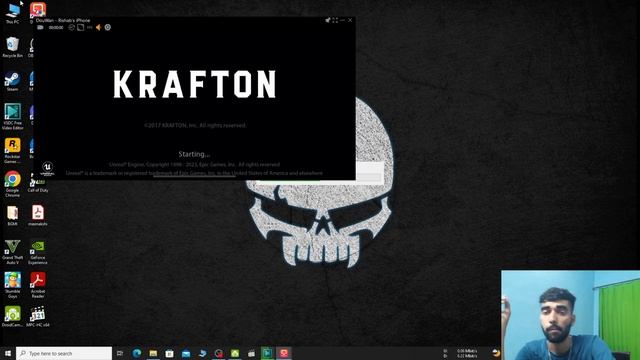The height and width of the screenshot is (360, 640).
Task: Open the mirroring window settings gear
Action: point(108,27)
